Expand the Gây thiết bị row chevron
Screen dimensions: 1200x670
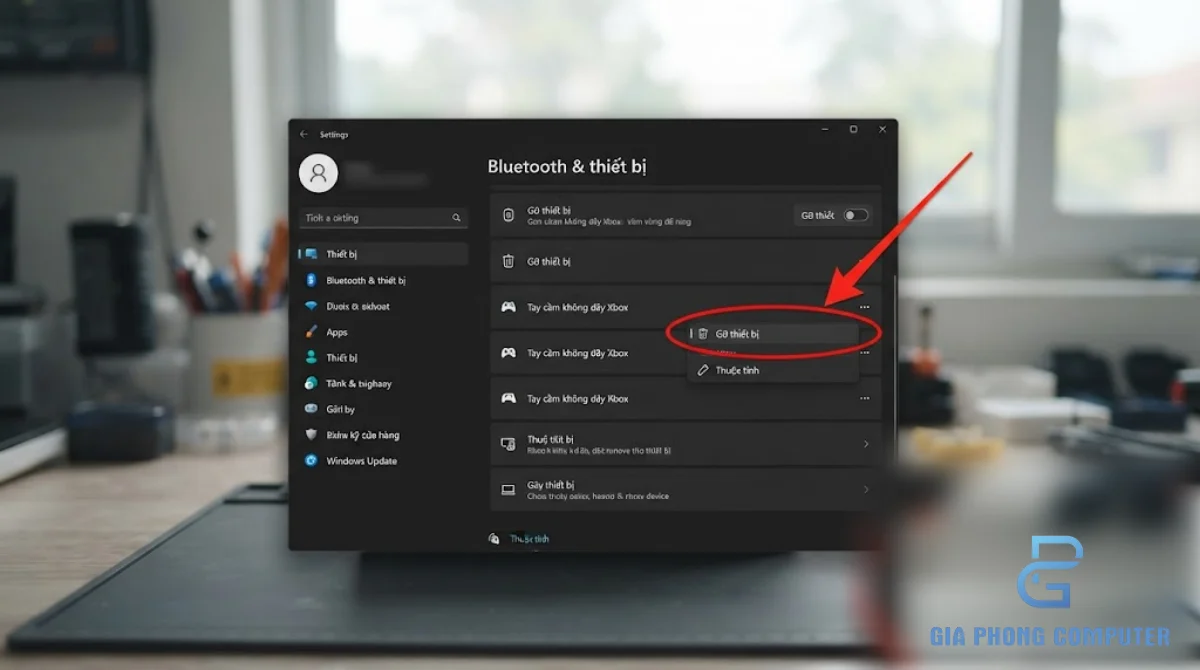(x=866, y=490)
